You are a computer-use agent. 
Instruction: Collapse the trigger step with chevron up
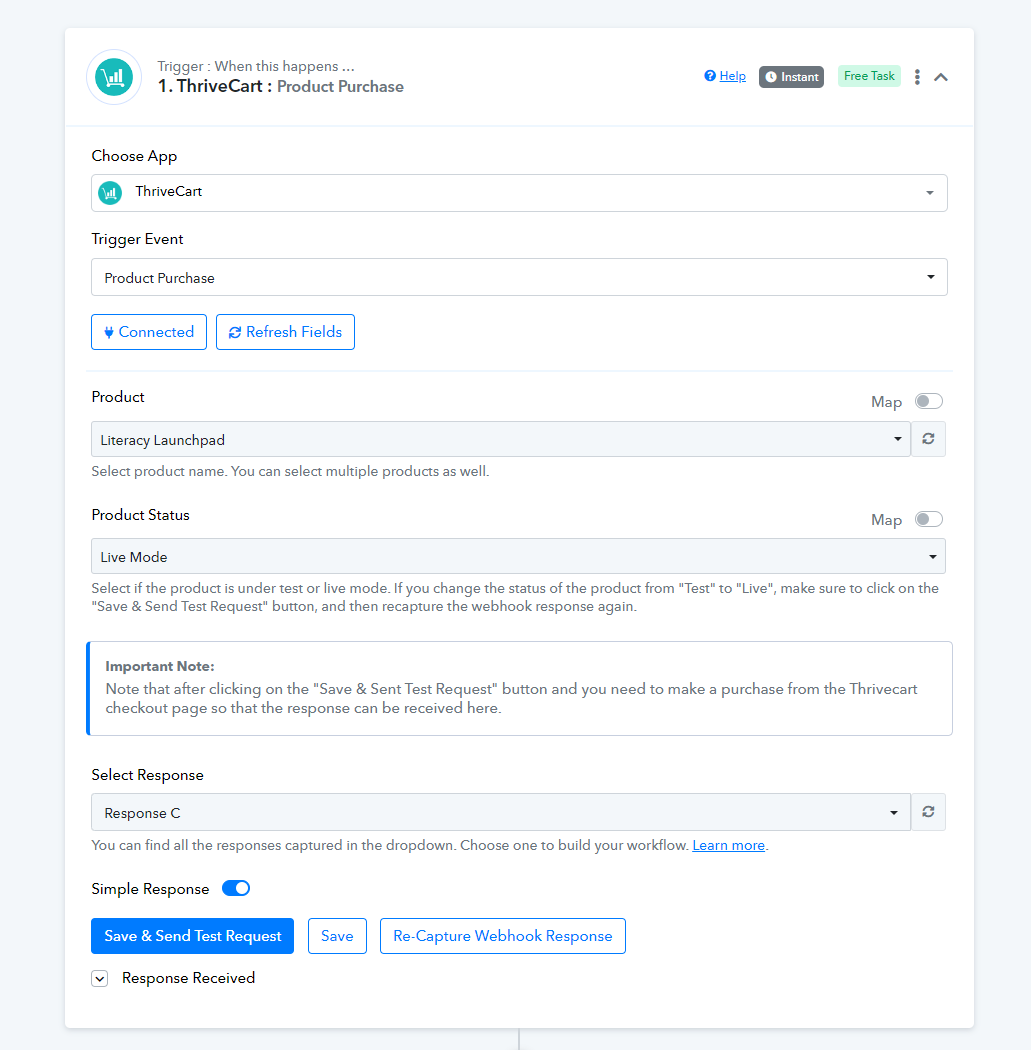(941, 77)
